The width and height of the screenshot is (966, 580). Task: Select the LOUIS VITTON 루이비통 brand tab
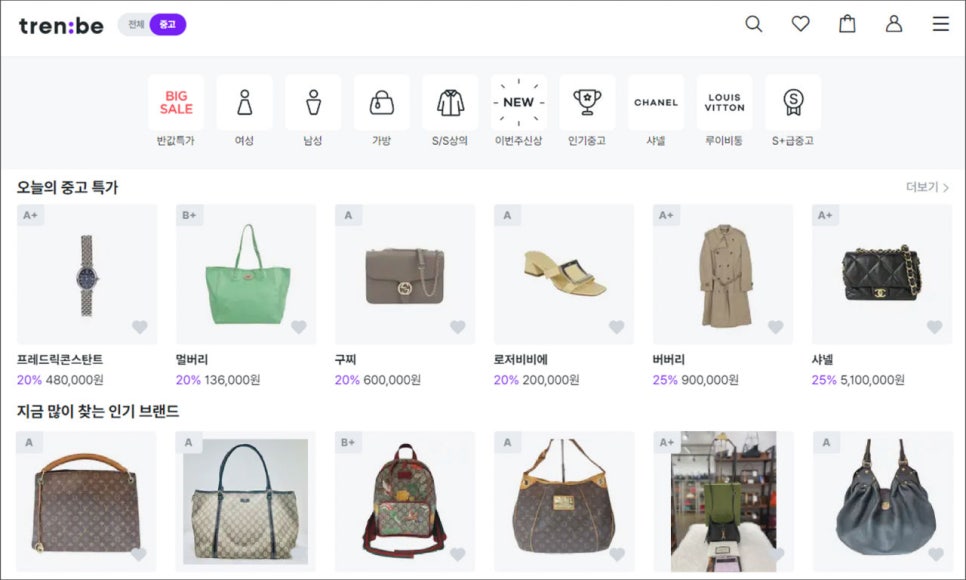724,102
